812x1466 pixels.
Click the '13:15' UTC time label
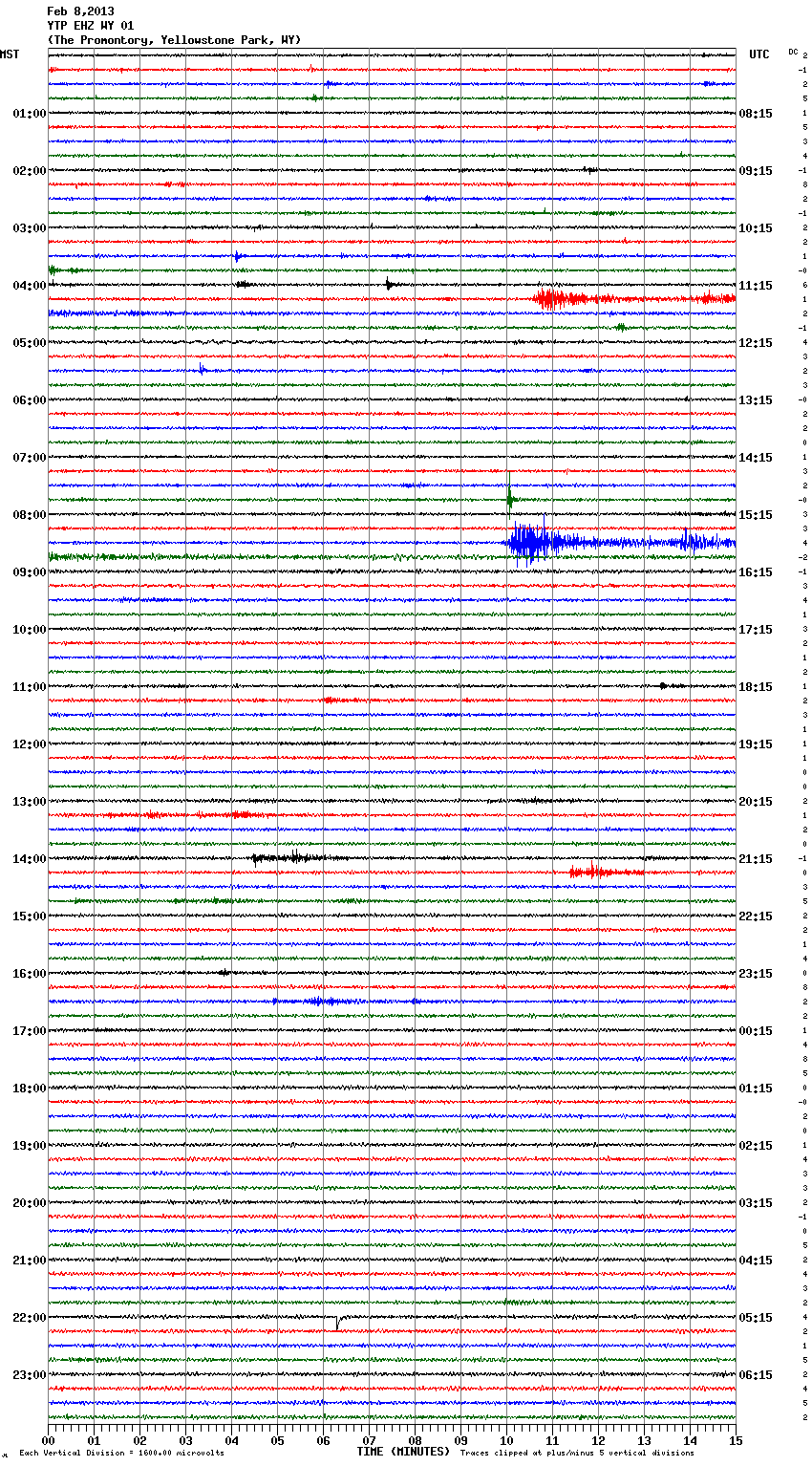click(756, 400)
